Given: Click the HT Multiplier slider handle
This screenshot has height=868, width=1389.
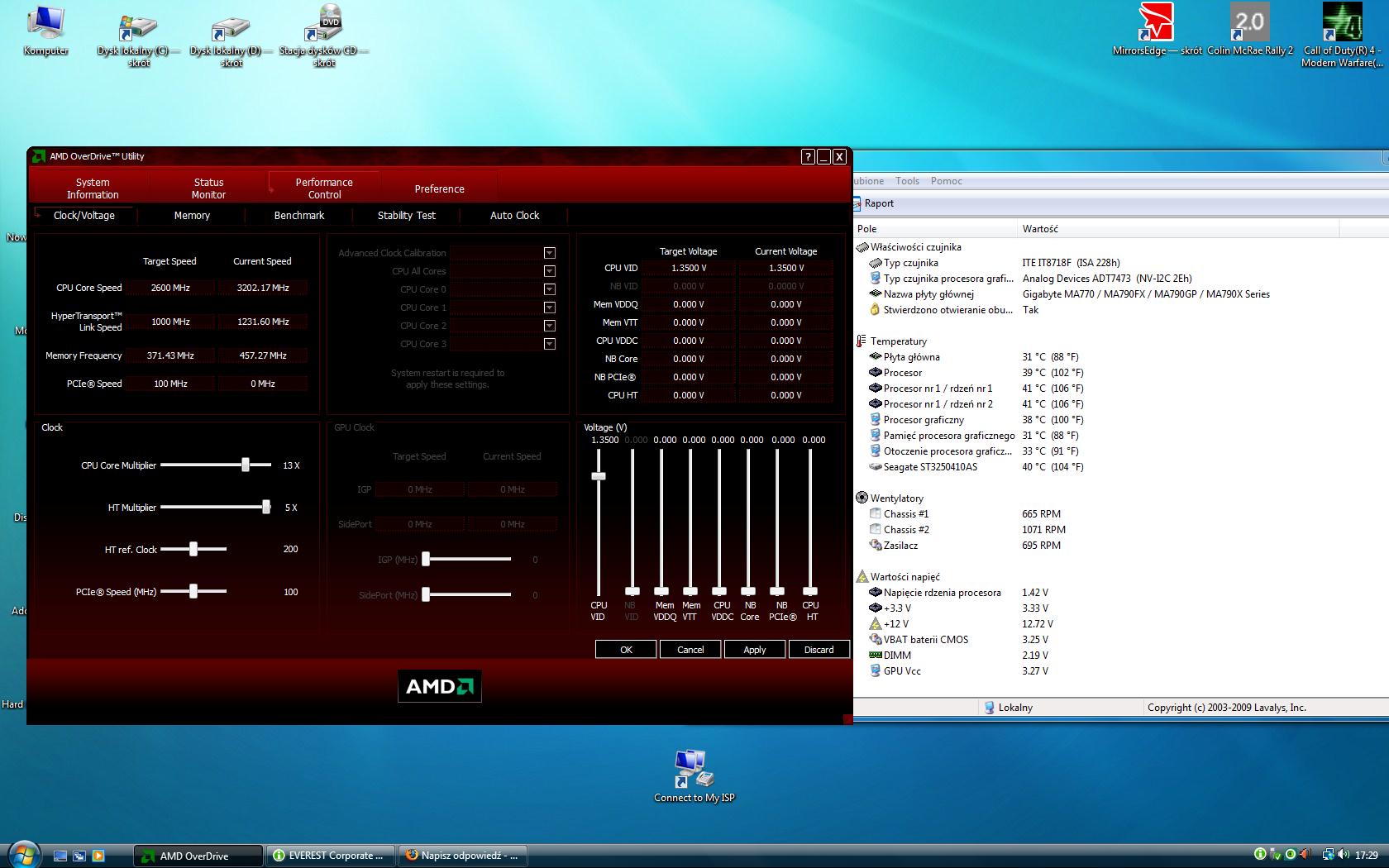Looking at the screenshot, I should click(266, 507).
